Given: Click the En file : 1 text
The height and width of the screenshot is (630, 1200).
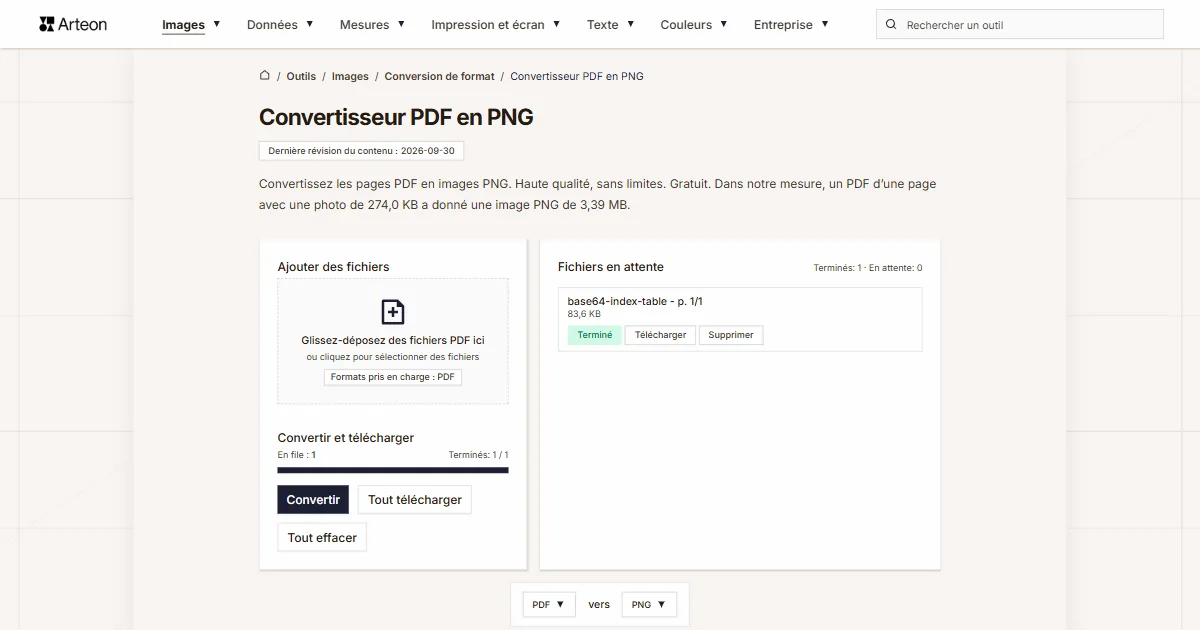Looking at the screenshot, I should coord(297,455).
